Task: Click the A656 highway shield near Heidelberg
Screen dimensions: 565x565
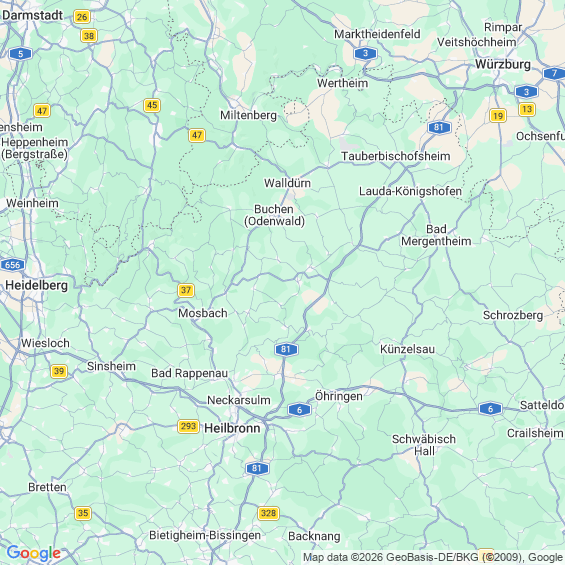Action: pos(13,265)
